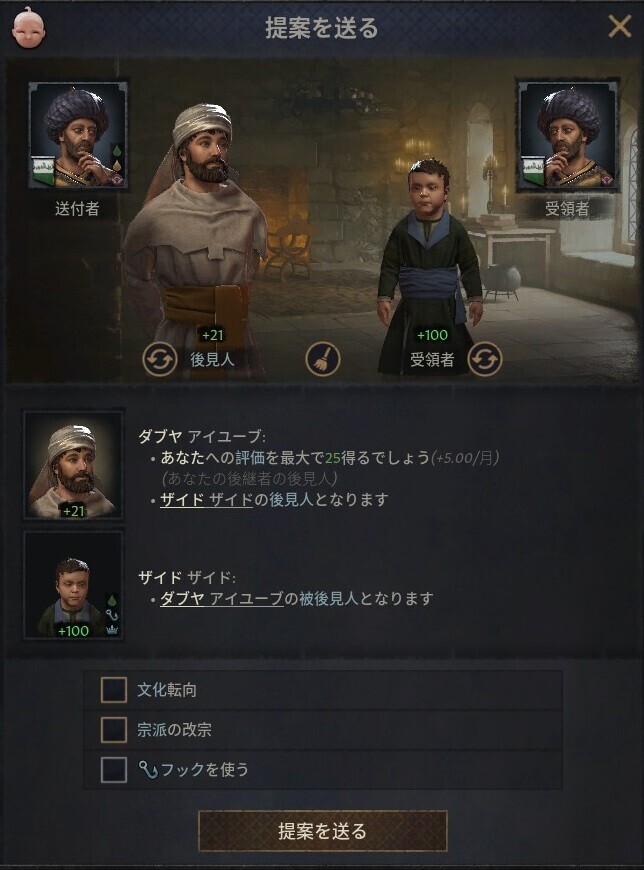Click the crown icon on child portrait
The image size is (644, 870).
[x=113, y=630]
